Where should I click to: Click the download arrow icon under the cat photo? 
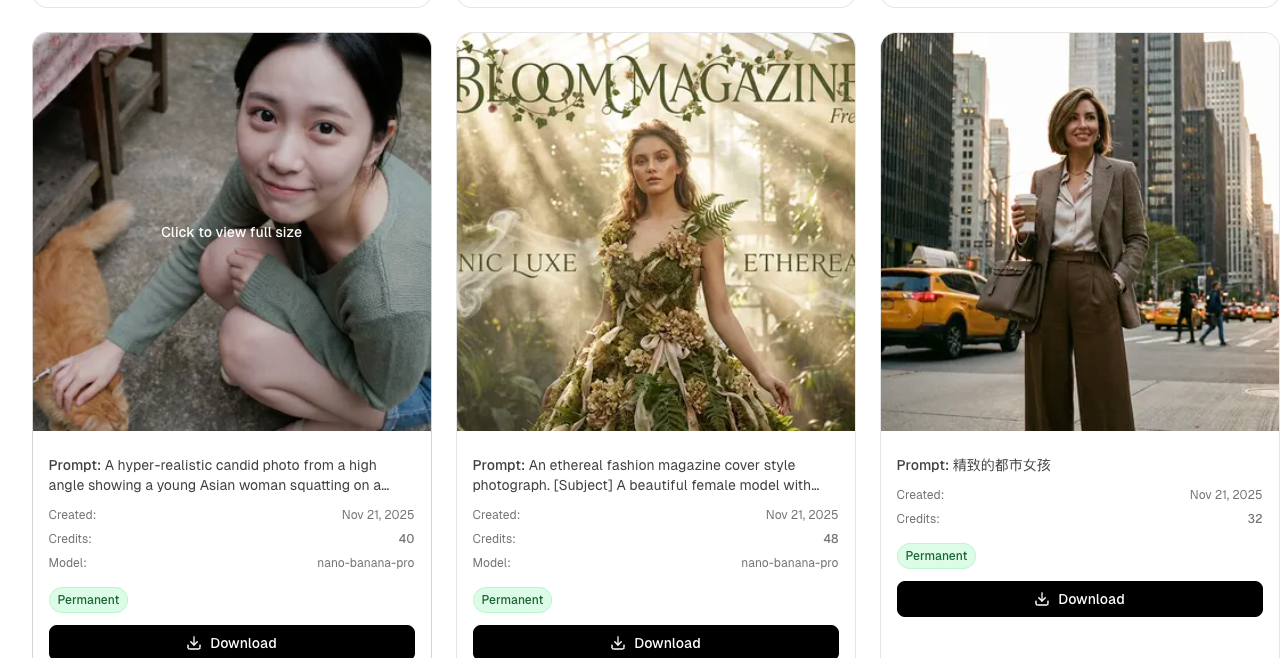[x=194, y=643]
